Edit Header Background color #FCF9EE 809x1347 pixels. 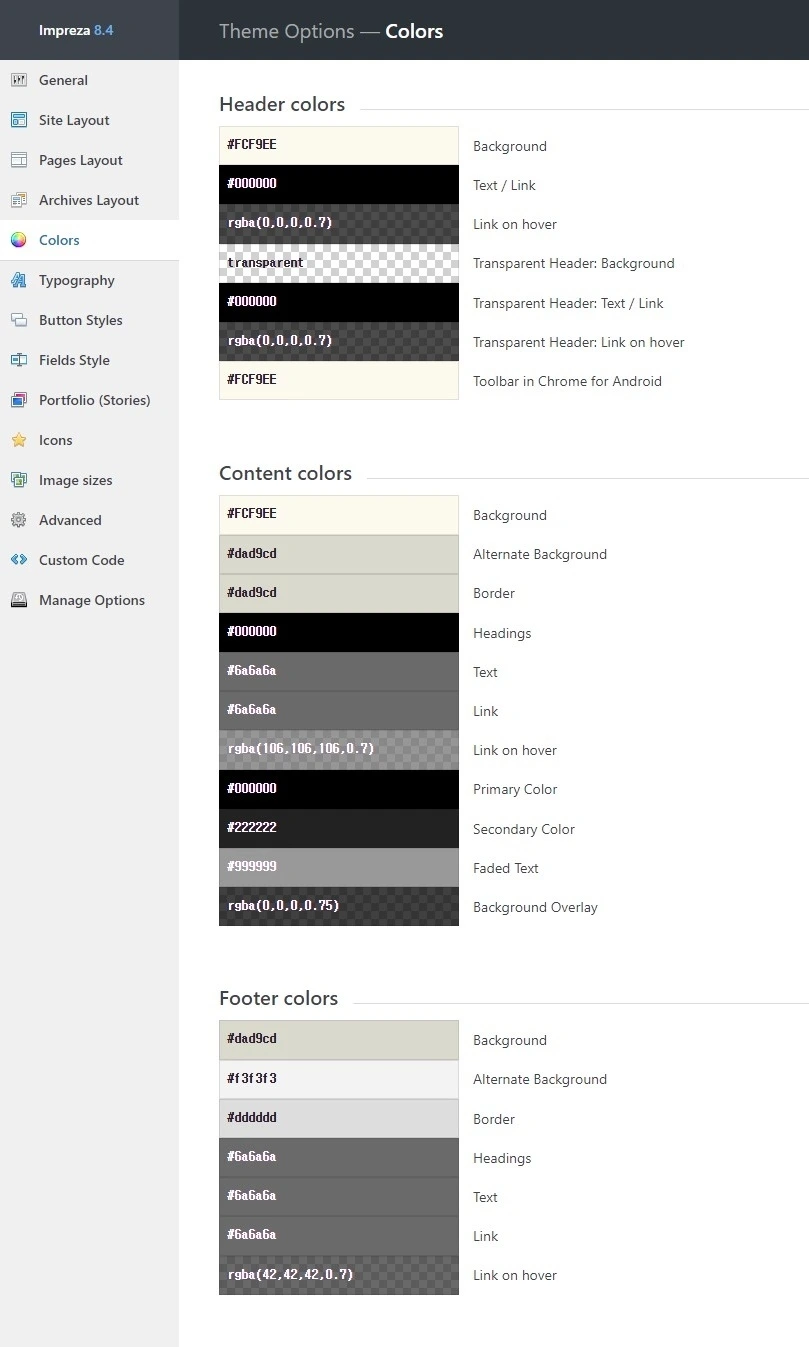[339, 145]
